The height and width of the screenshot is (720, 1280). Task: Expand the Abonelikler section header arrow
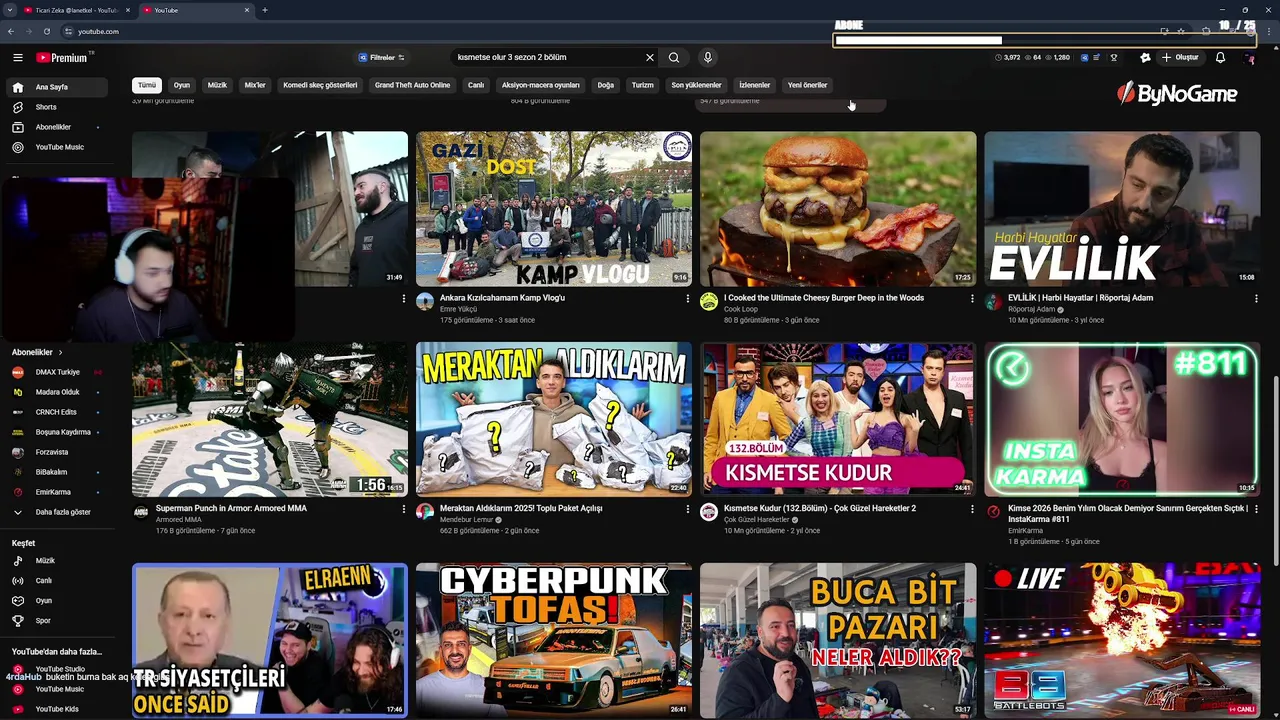[x=60, y=353]
